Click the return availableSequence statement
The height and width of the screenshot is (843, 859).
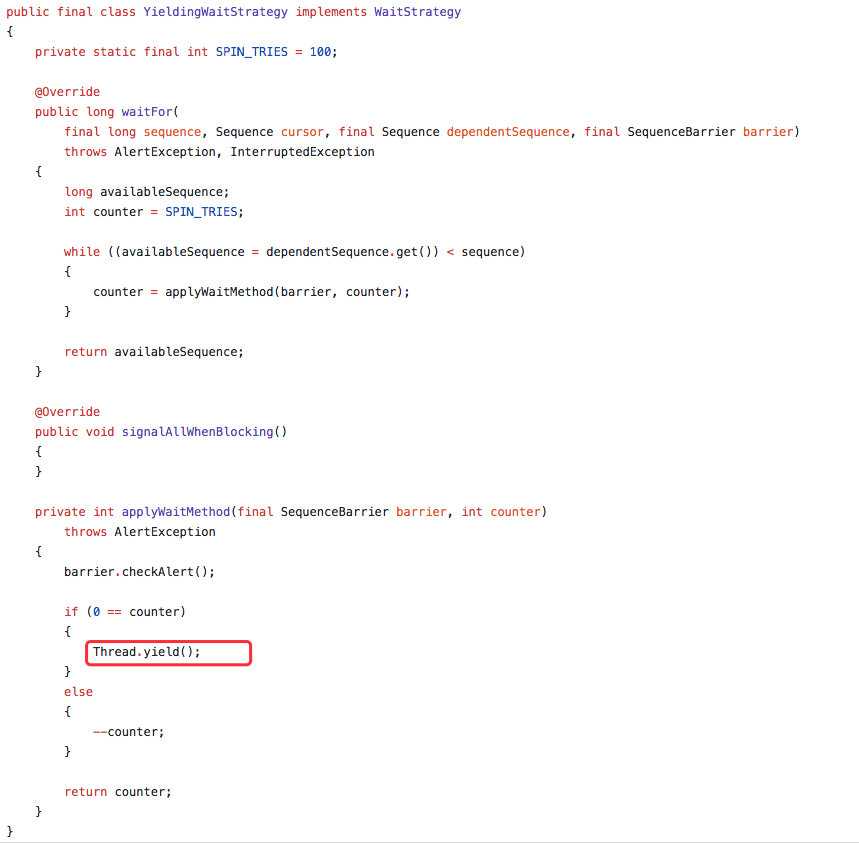pos(154,352)
